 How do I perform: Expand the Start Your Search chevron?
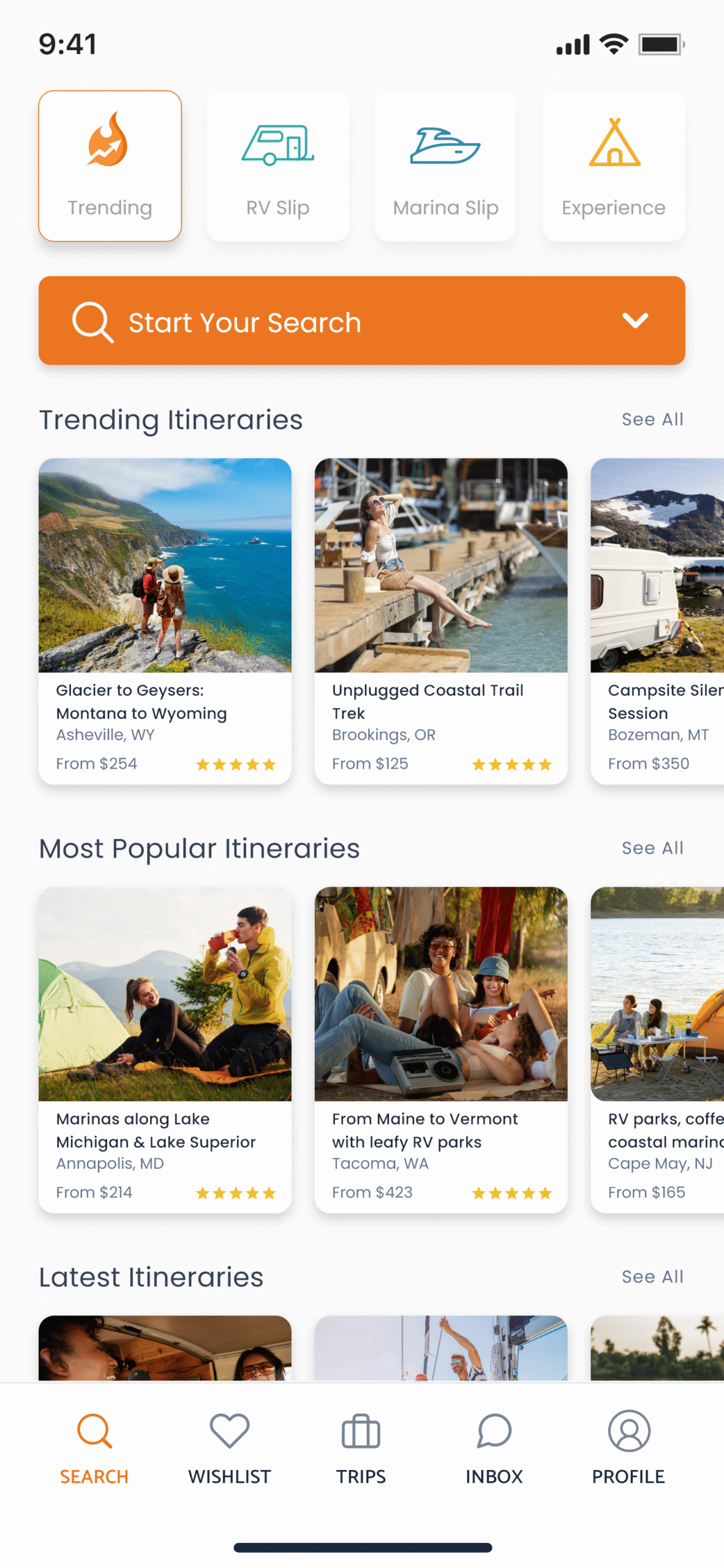(635, 320)
